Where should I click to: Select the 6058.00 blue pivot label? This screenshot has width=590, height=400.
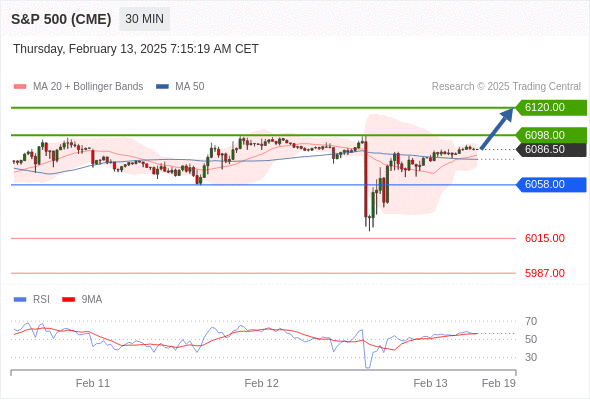coord(551,184)
